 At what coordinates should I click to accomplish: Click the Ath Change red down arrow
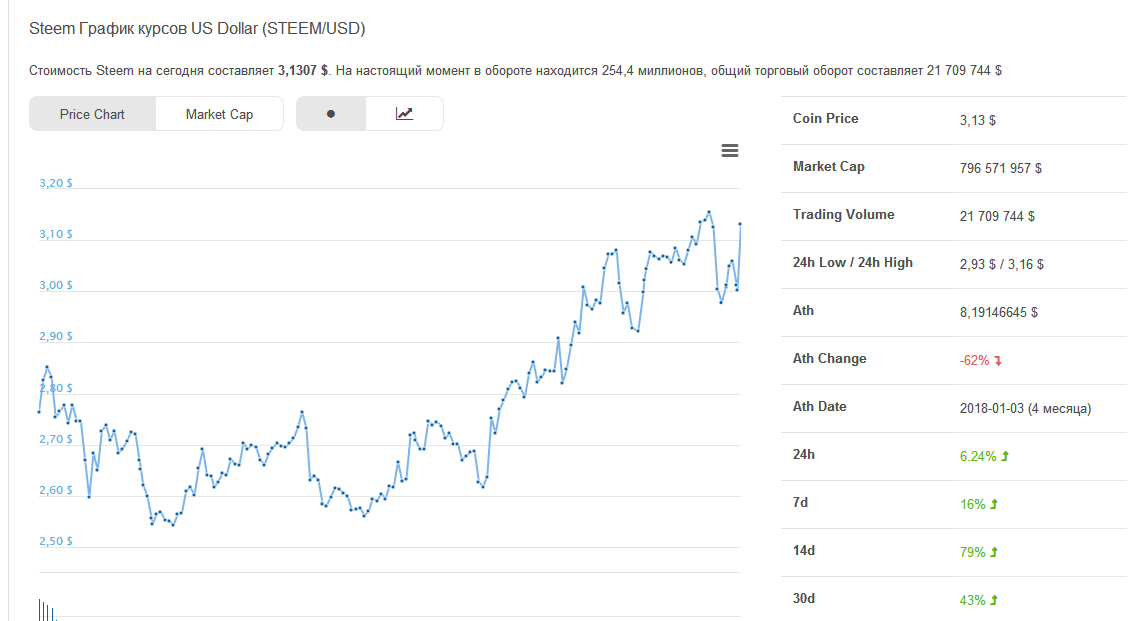pyautogui.click(x=998, y=361)
